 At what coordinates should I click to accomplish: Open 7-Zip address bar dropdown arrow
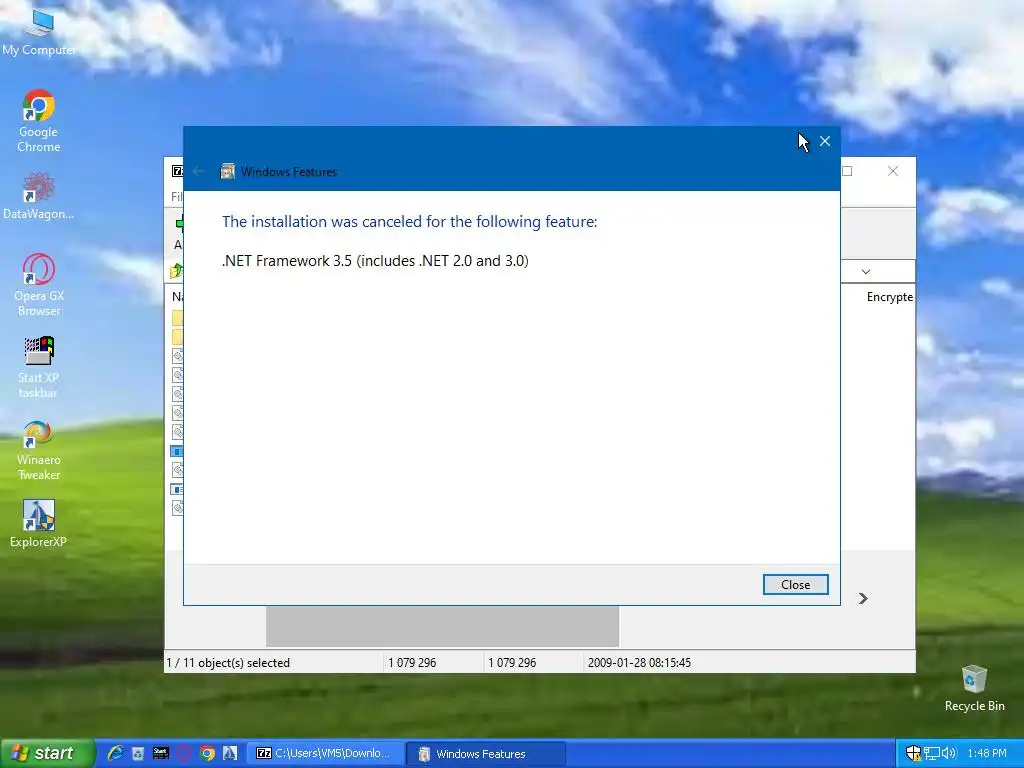[866, 272]
